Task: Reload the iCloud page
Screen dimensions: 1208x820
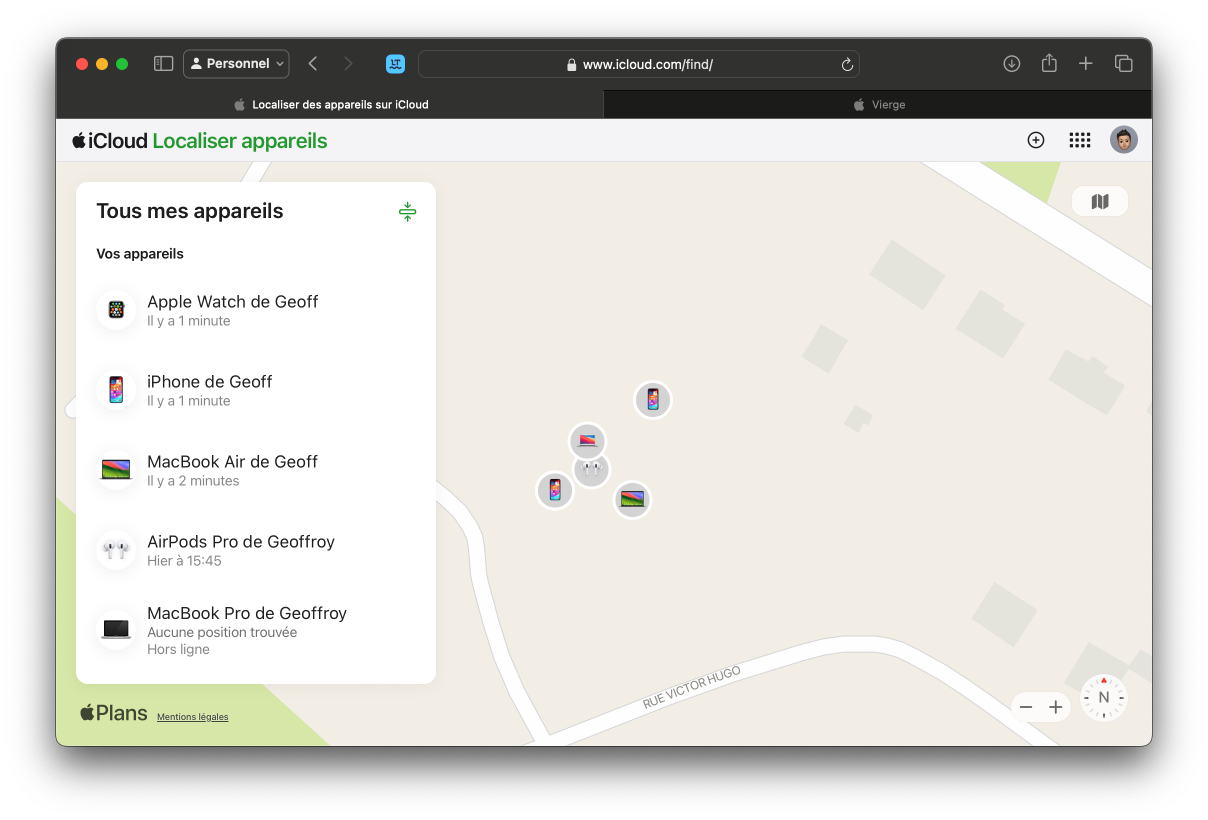Action: coord(847,64)
